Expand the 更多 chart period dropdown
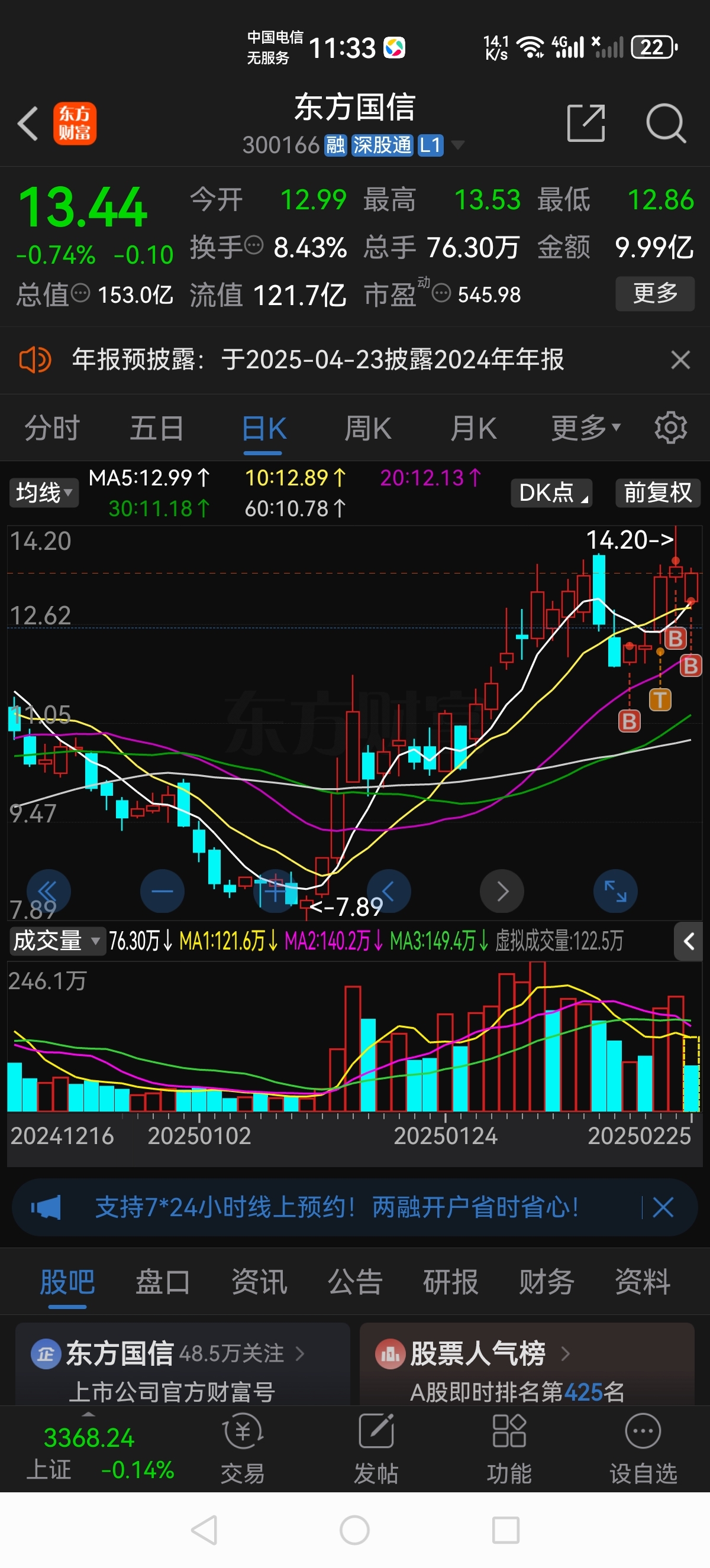This screenshot has height=1568, width=710. (x=586, y=428)
